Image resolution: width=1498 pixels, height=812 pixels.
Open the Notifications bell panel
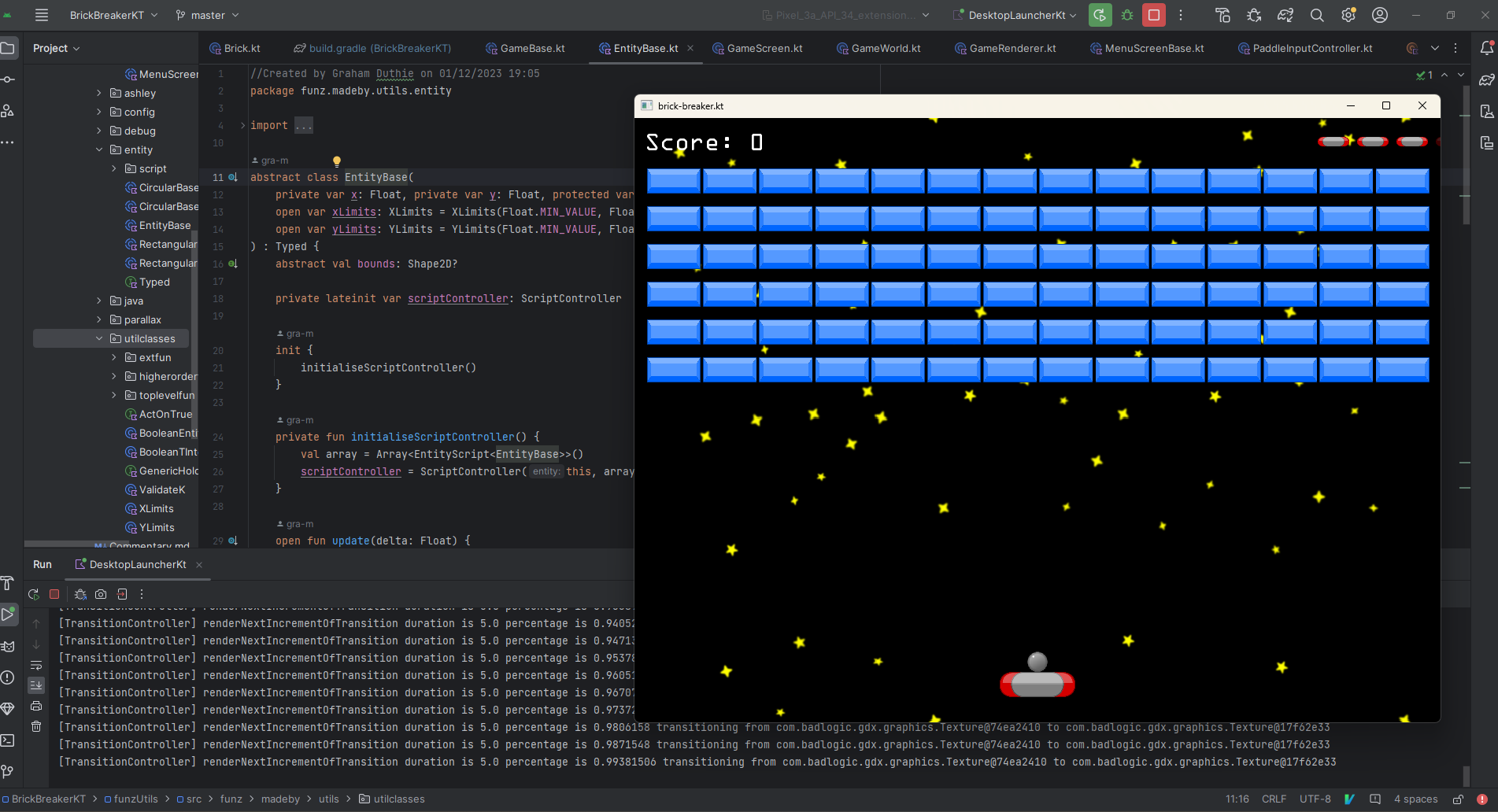pyautogui.click(x=1486, y=48)
